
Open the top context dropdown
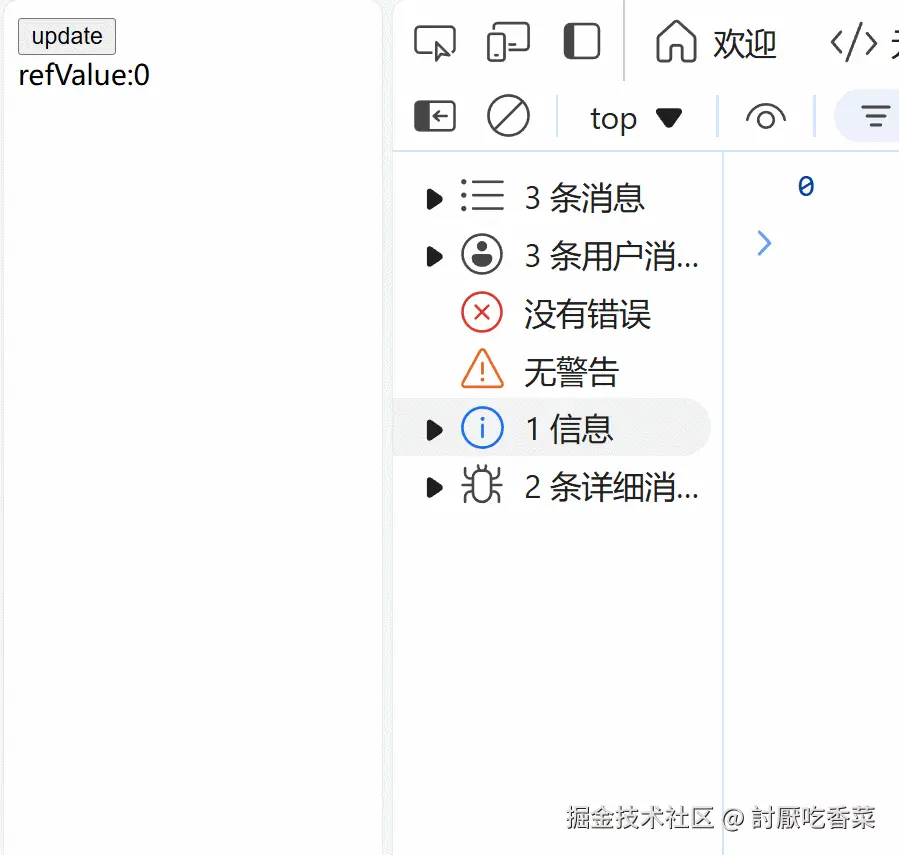tap(636, 119)
